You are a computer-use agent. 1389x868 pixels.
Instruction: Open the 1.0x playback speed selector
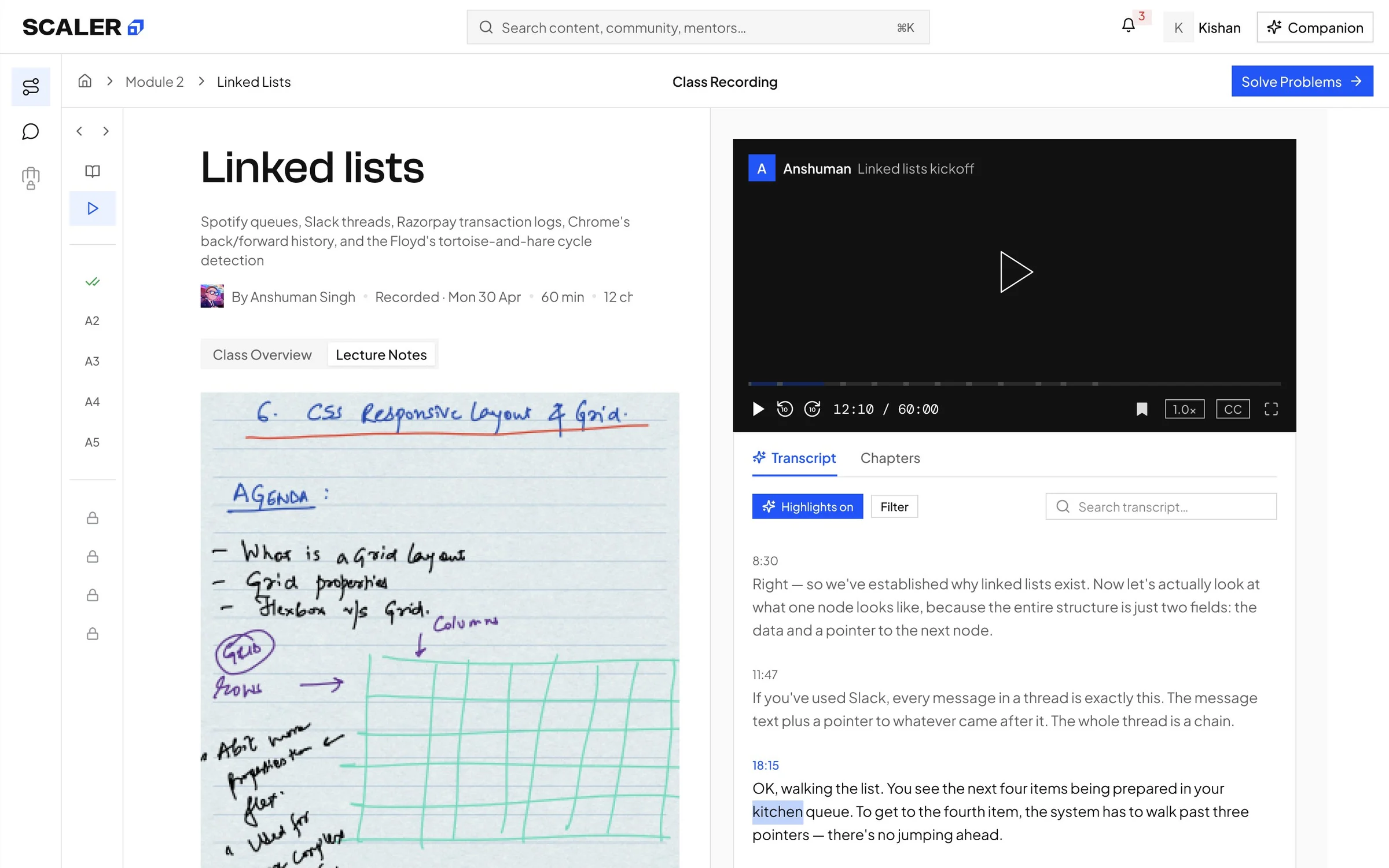point(1184,409)
